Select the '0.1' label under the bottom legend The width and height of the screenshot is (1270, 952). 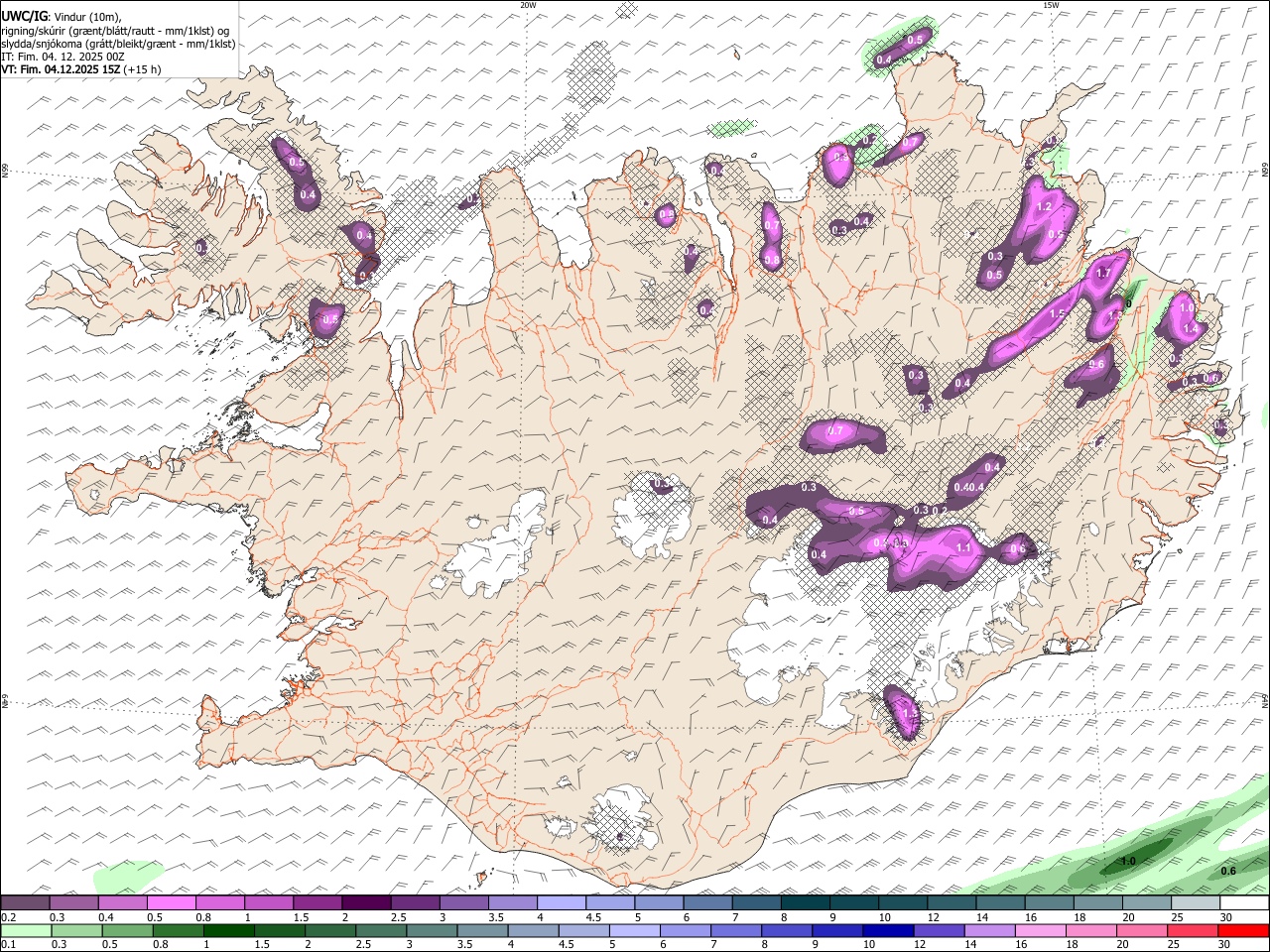pyautogui.click(x=9, y=945)
